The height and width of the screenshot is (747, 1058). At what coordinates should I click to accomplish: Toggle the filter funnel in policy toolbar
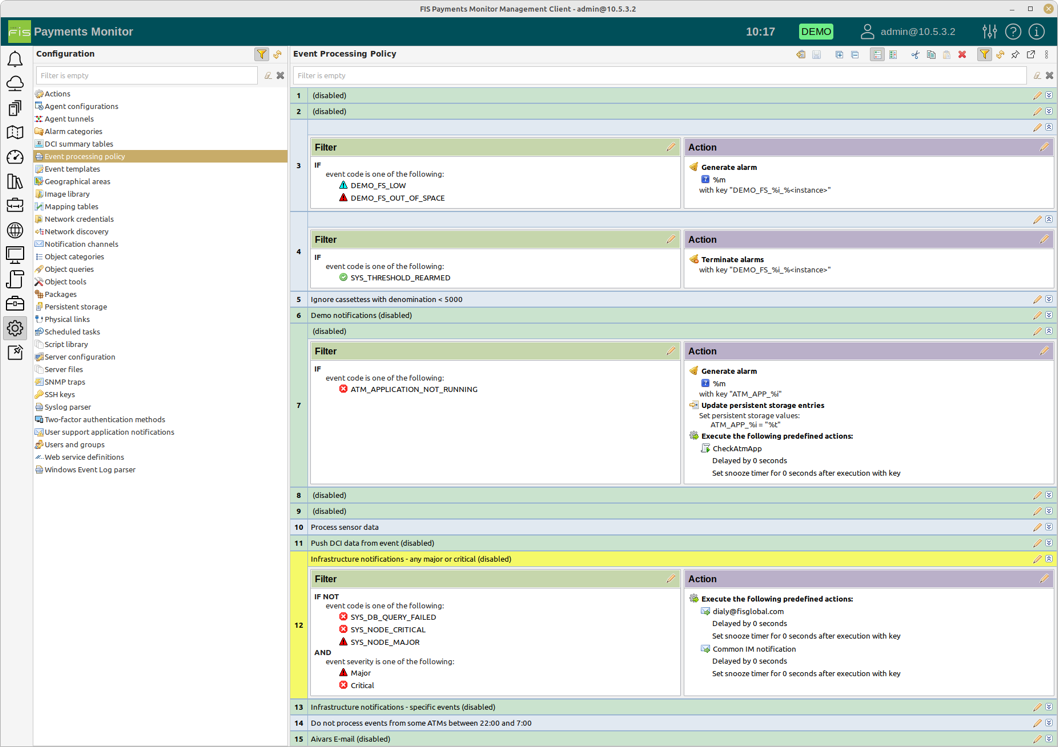coord(984,54)
